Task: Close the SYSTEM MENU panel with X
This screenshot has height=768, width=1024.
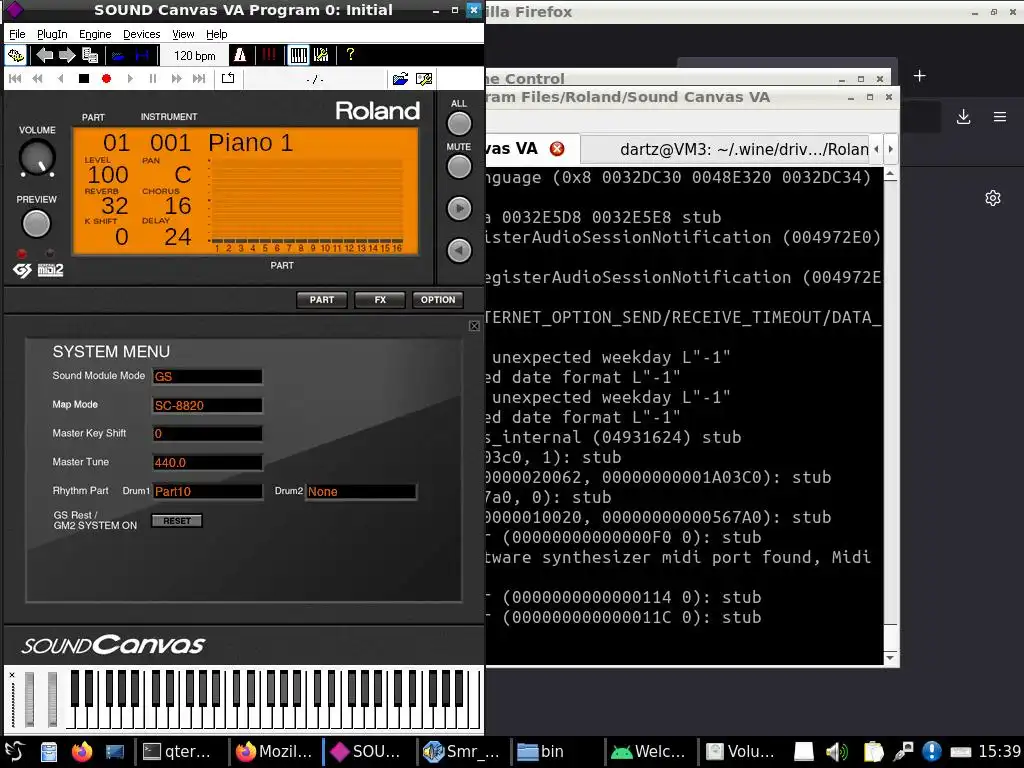Action: [x=474, y=326]
